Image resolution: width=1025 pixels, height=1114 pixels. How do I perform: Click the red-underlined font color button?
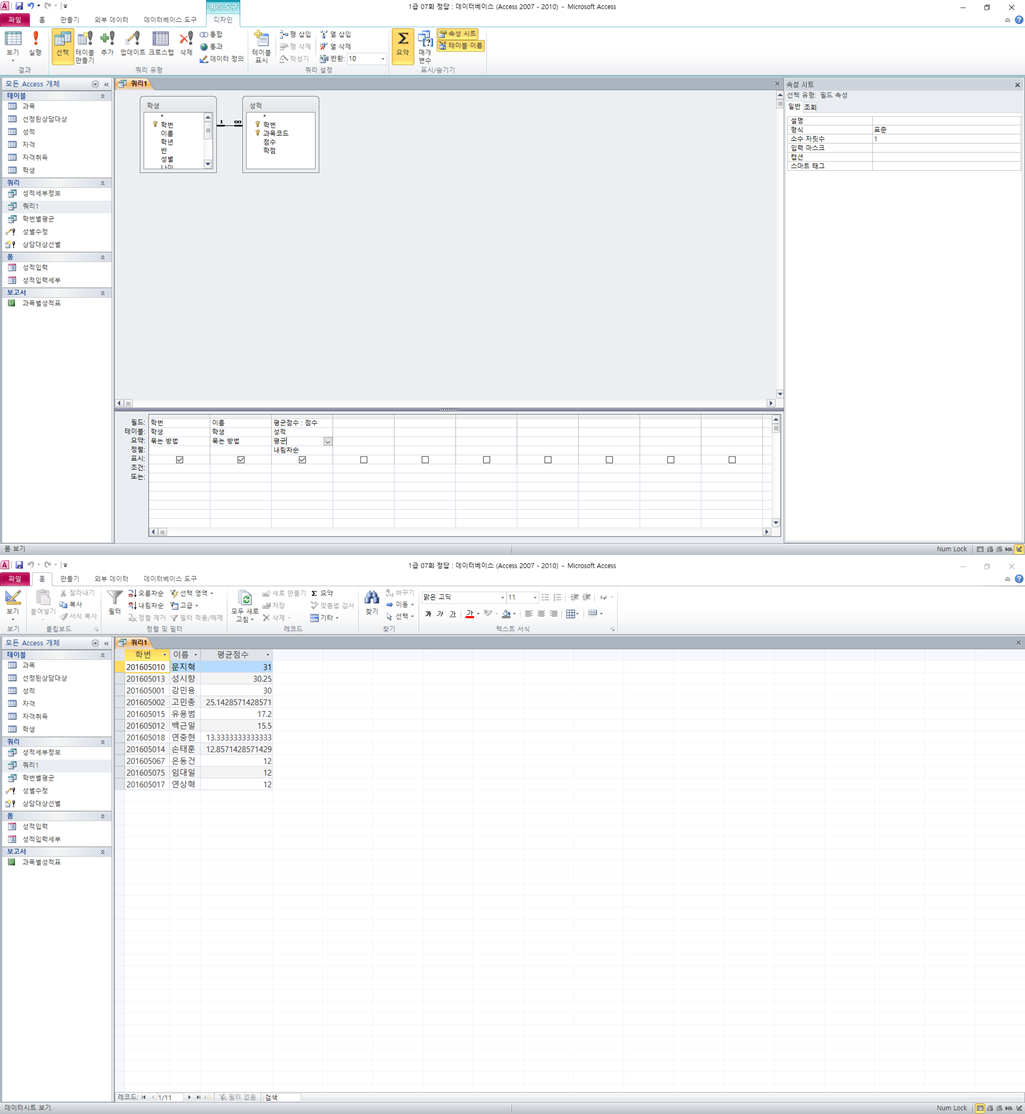pyautogui.click(x=469, y=614)
